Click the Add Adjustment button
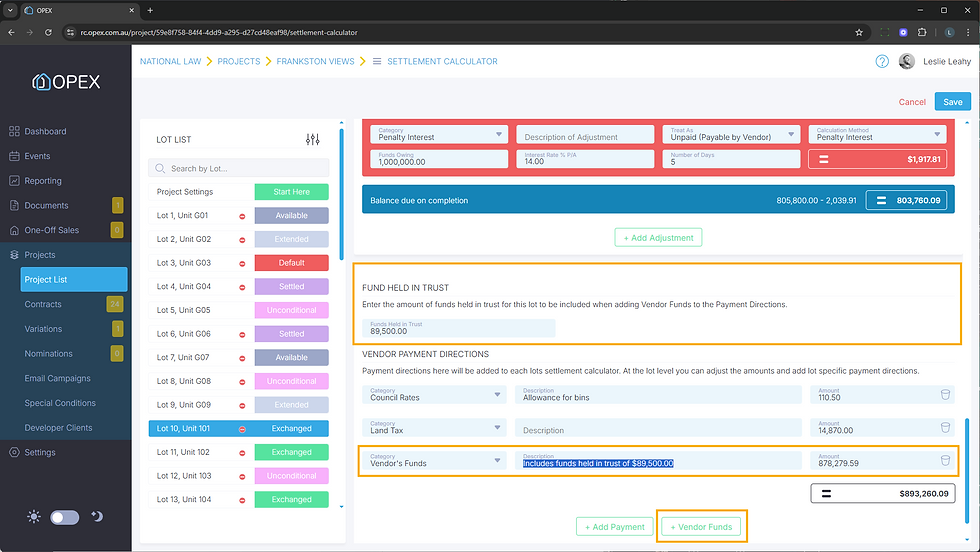This screenshot has height=552, width=980. click(658, 238)
